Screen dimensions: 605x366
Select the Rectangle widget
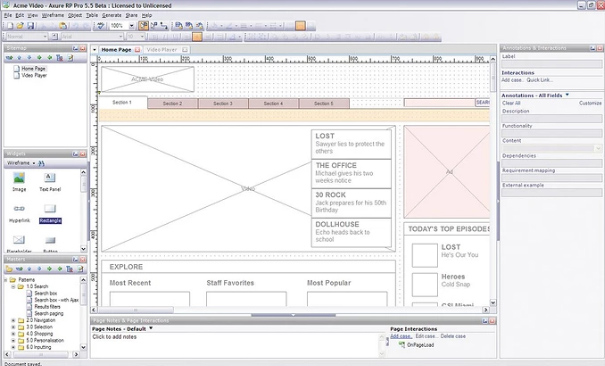tap(50, 213)
